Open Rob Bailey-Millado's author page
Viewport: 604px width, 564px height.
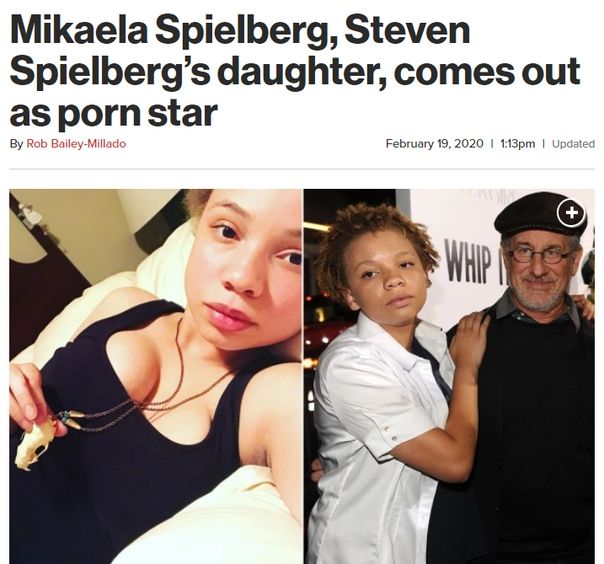[x=76, y=144]
